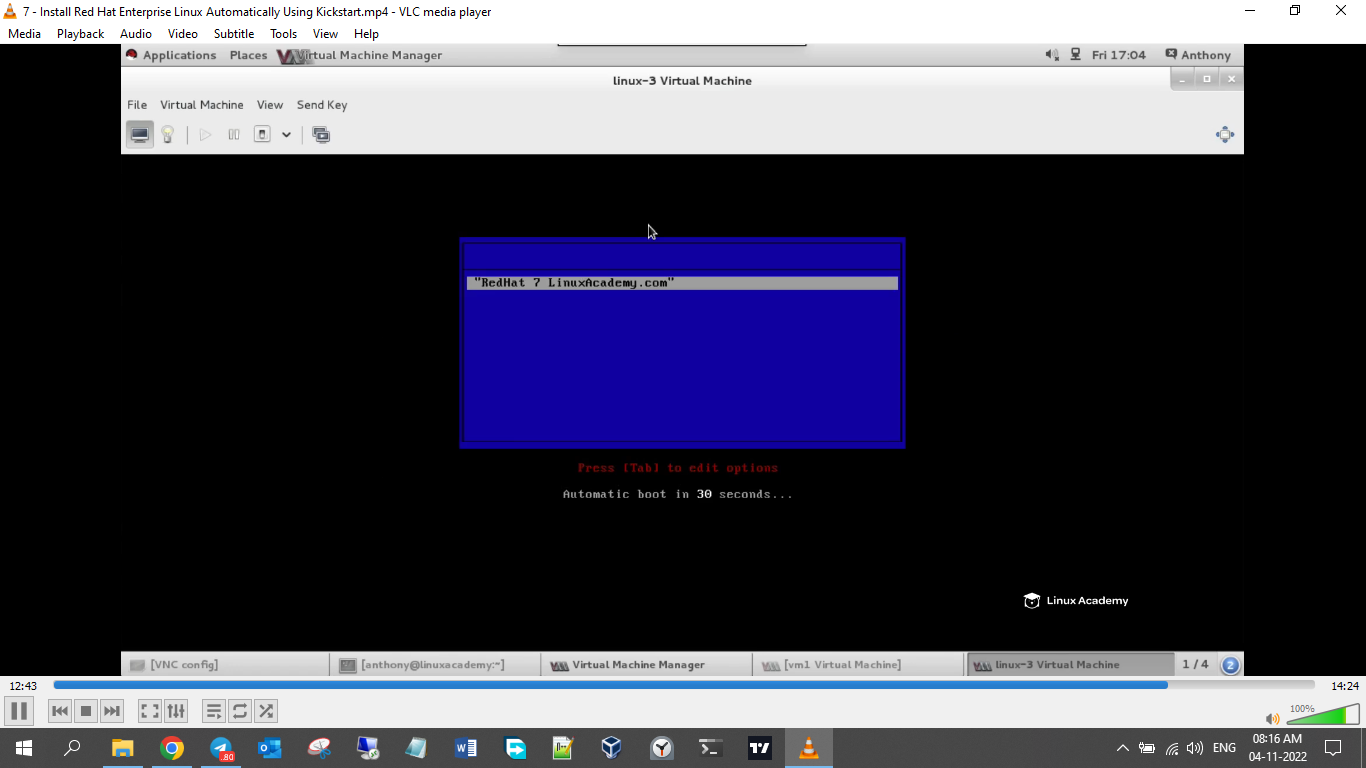Toggle VLC fullscreen mode
The width and height of the screenshot is (1366, 768).
click(150, 711)
